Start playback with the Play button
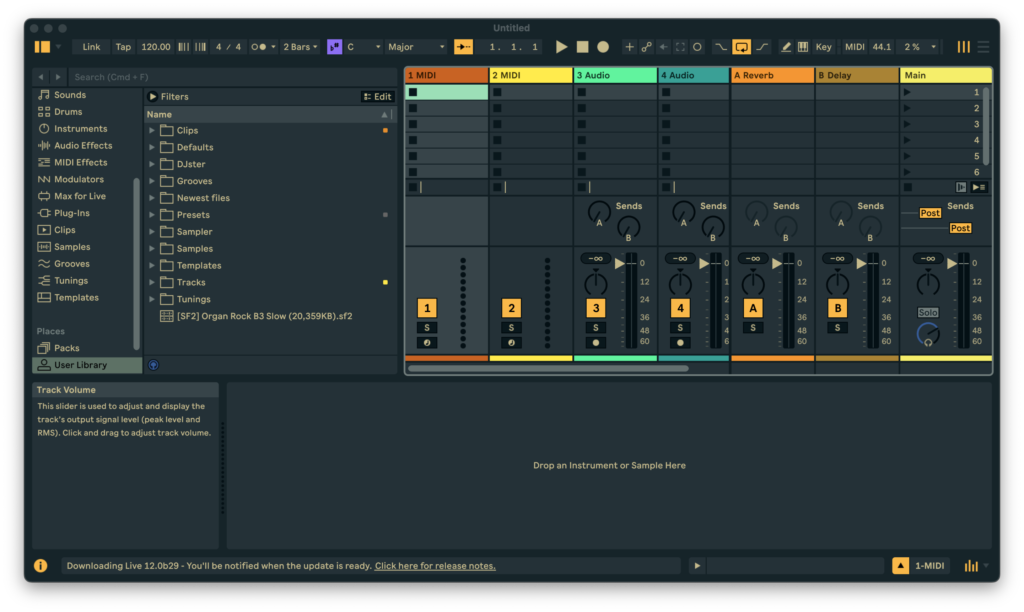 pyautogui.click(x=561, y=47)
